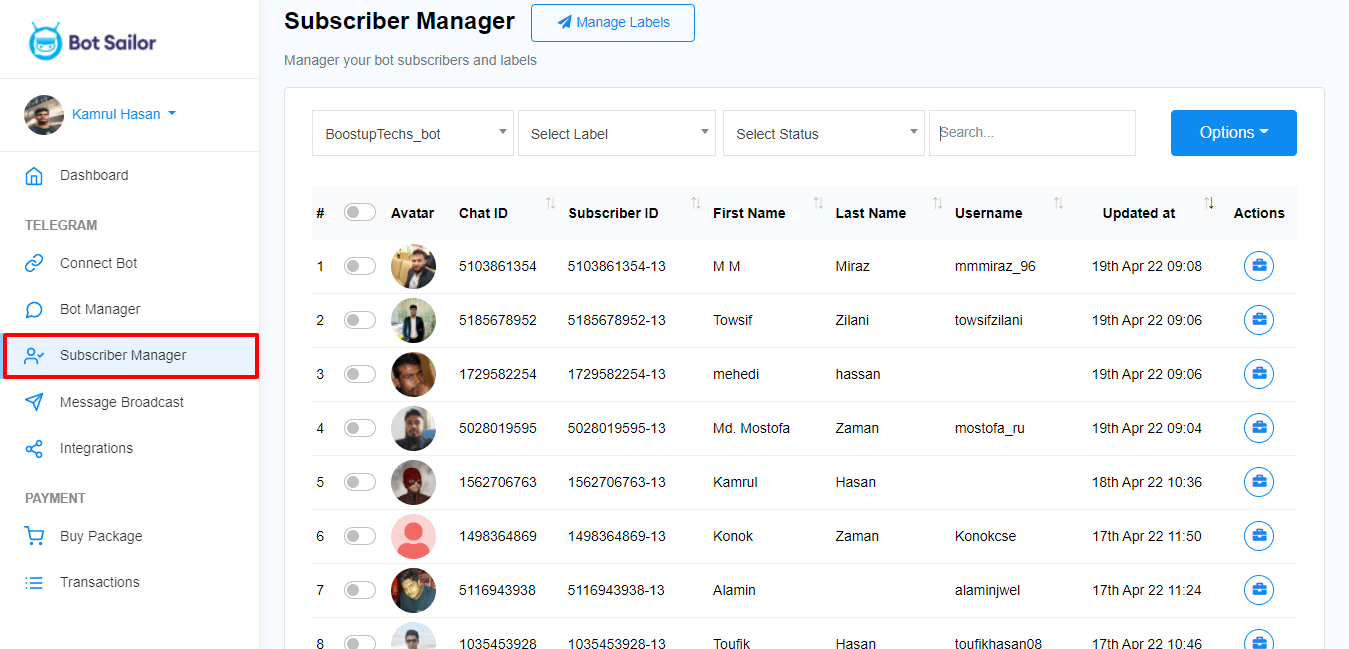Enable toggle for M M Miraz row
This screenshot has height=649, width=1349.
[360, 266]
